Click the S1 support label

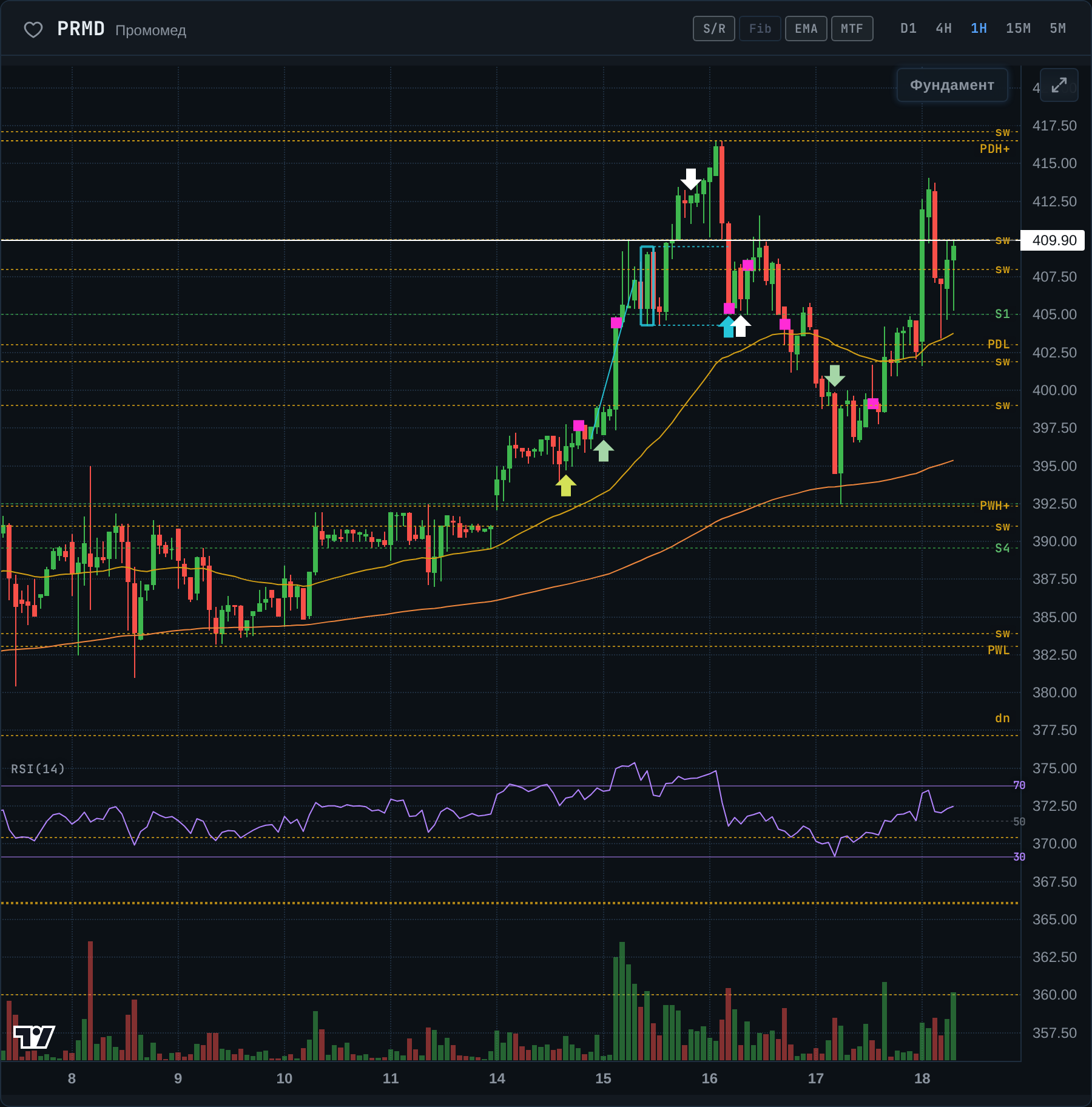click(x=1003, y=314)
